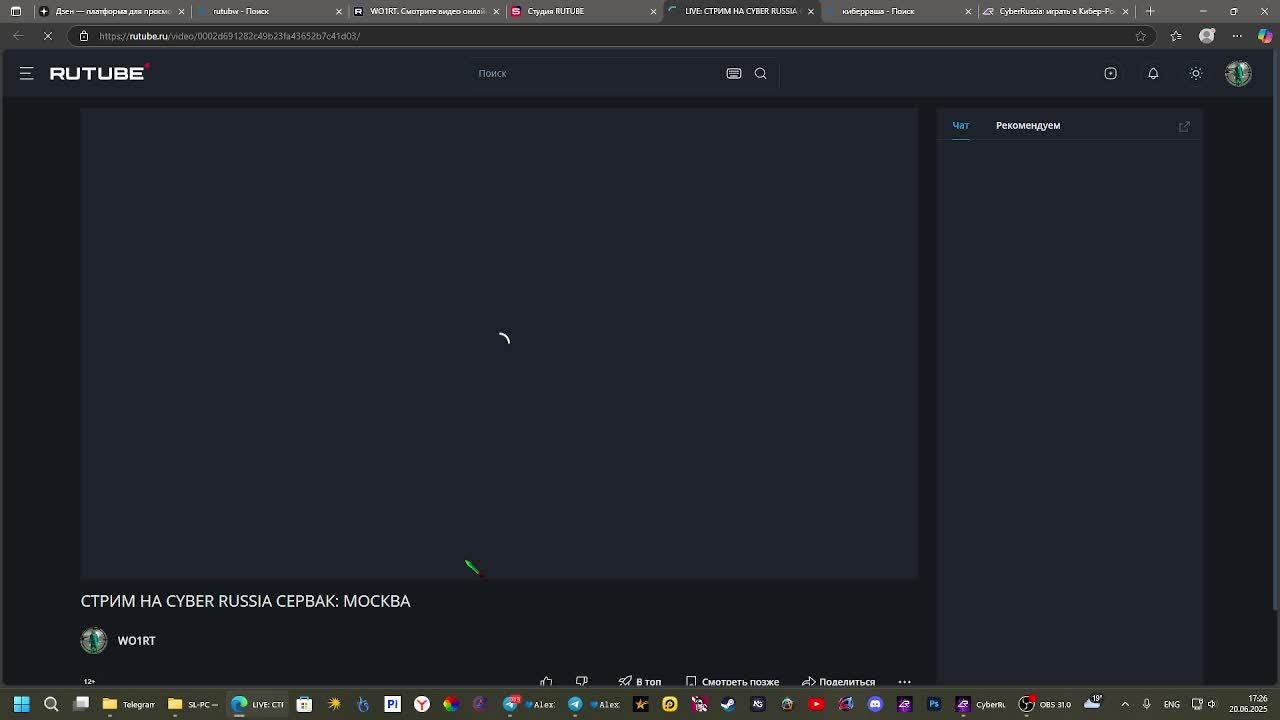Dislike the video with thumbs down
The image size is (1280, 720).
tap(582, 682)
